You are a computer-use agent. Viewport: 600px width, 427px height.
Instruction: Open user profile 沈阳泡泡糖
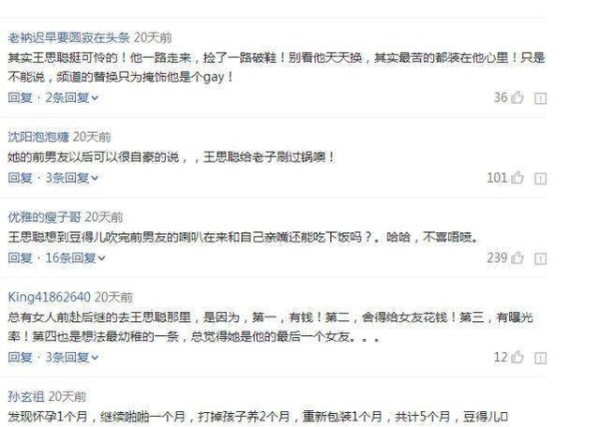[38, 137]
